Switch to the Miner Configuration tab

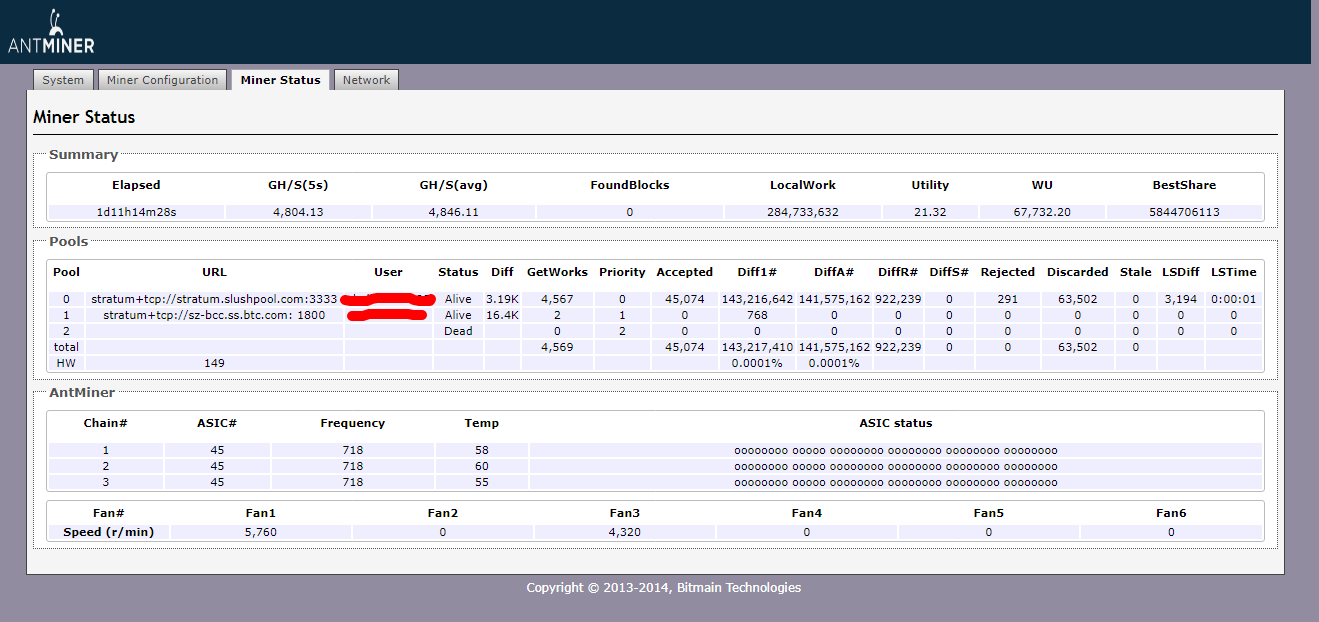pyautogui.click(x=162, y=80)
